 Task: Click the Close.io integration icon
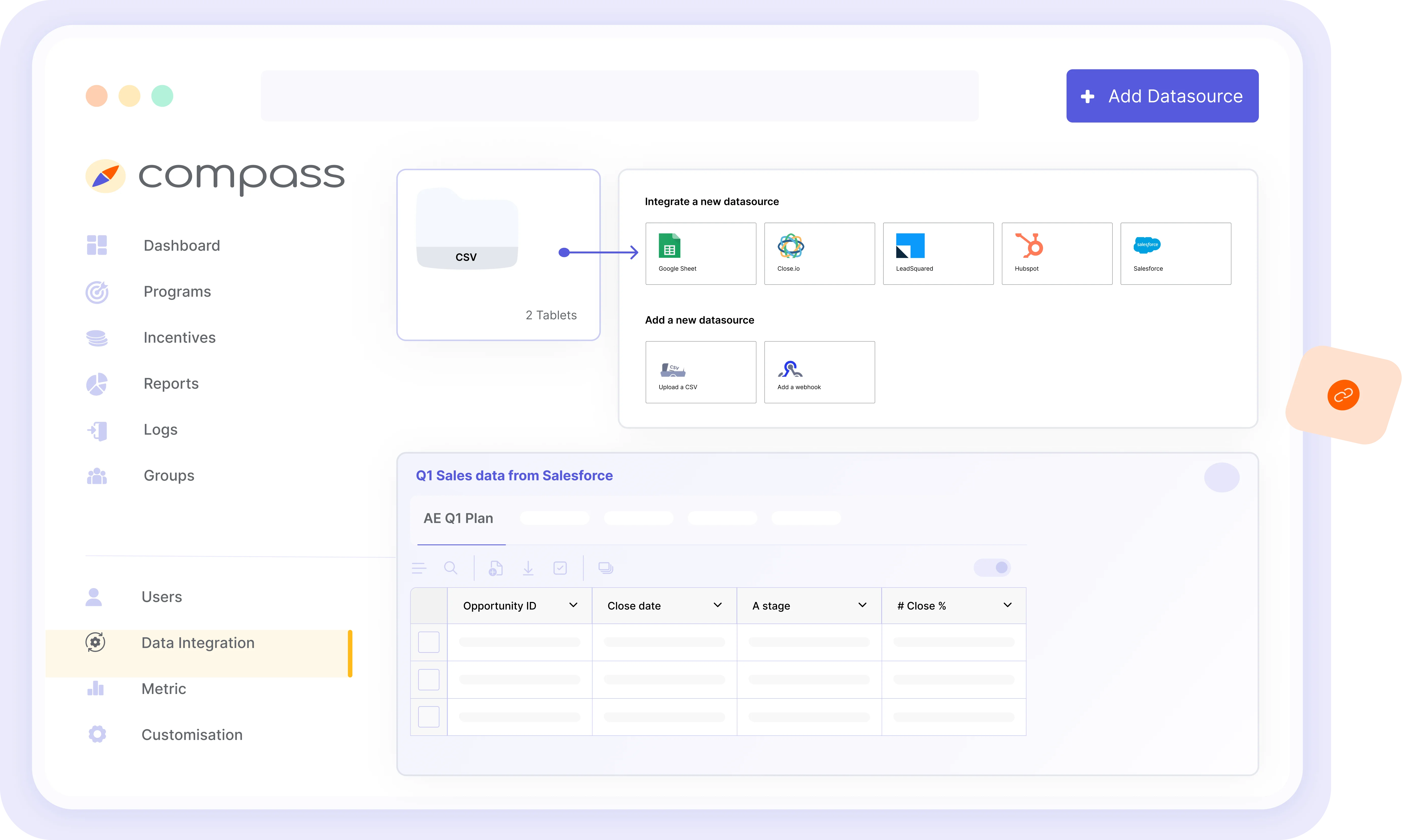790,246
